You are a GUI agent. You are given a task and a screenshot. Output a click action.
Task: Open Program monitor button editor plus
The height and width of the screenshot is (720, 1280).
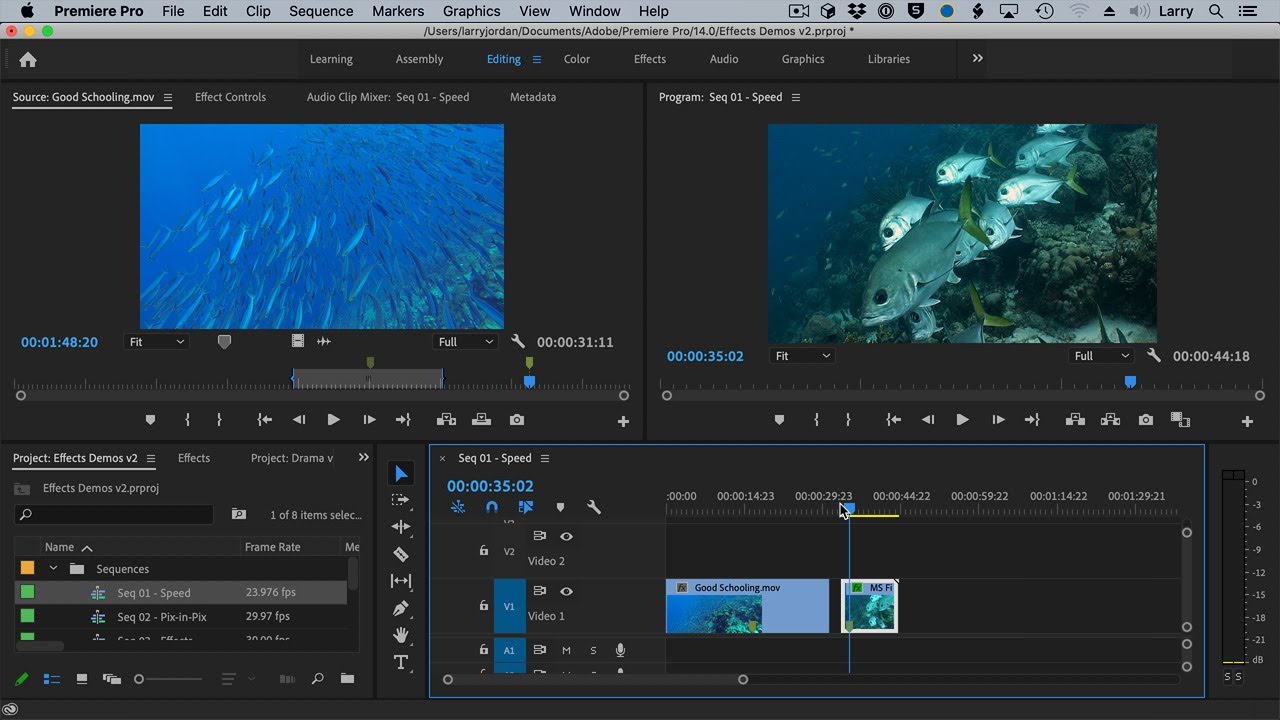tap(1247, 422)
